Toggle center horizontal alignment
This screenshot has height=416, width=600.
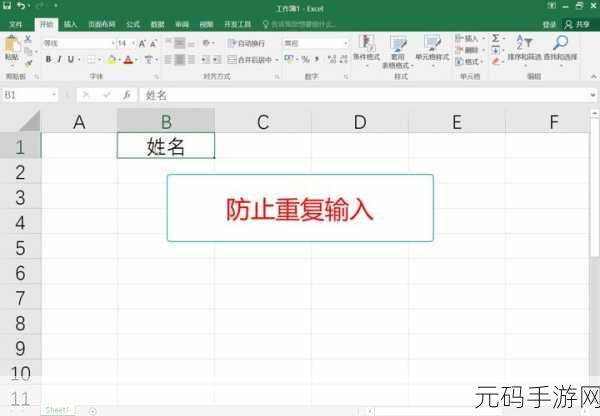coord(179,60)
